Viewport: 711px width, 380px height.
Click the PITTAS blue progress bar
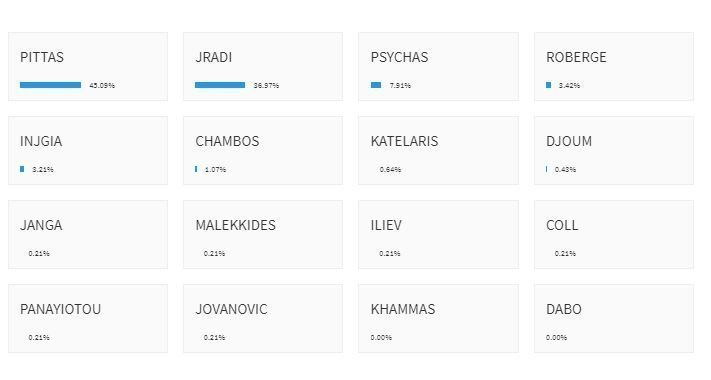point(50,85)
